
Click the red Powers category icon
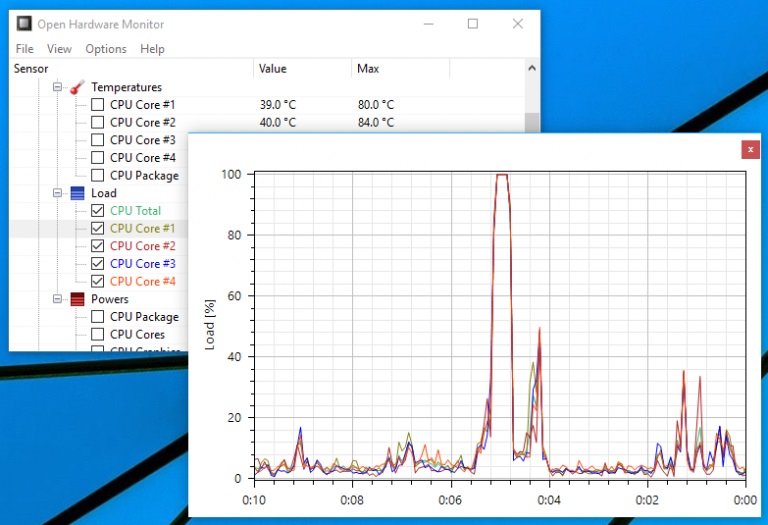(x=78, y=300)
